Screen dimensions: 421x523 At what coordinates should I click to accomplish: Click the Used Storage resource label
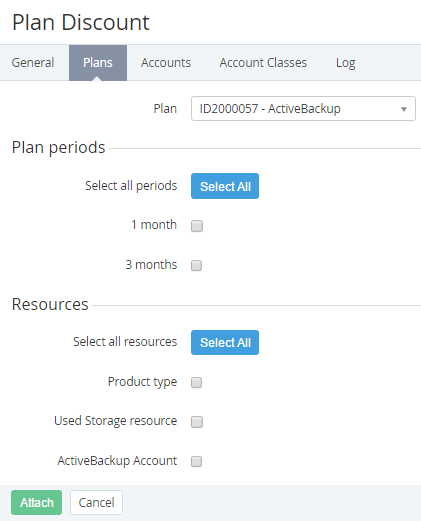point(115,421)
